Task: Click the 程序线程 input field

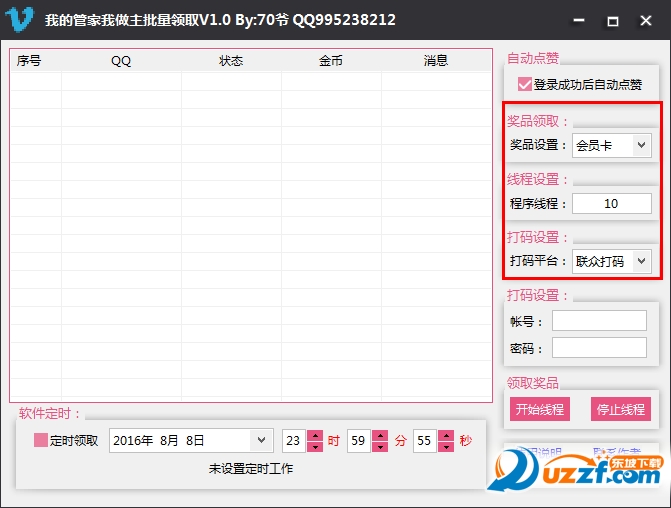Action: [x=612, y=203]
